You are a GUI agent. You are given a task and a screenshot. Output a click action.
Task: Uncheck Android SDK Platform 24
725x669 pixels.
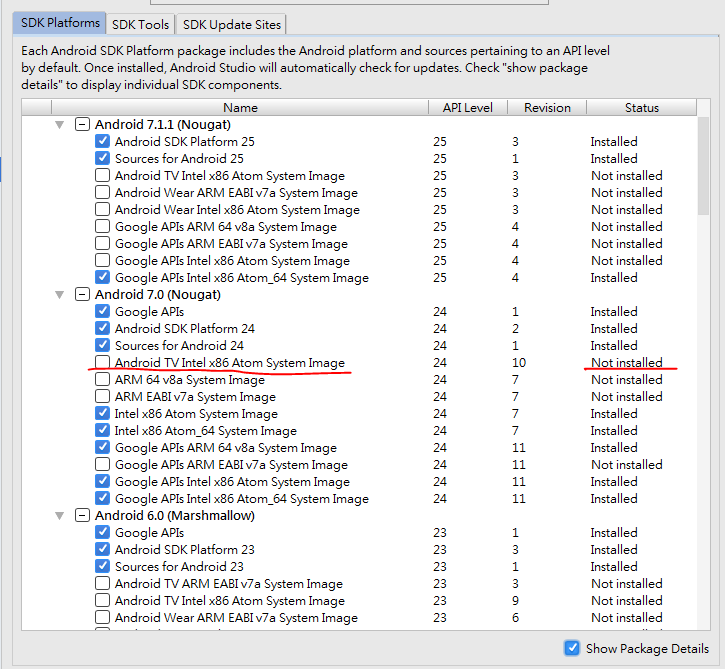pyautogui.click(x=102, y=328)
